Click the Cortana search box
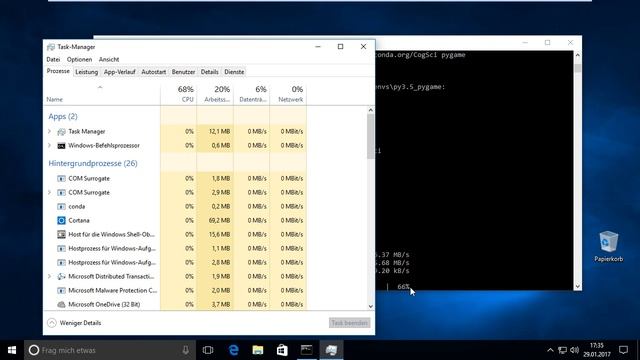The image size is (640, 360). click(110, 350)
